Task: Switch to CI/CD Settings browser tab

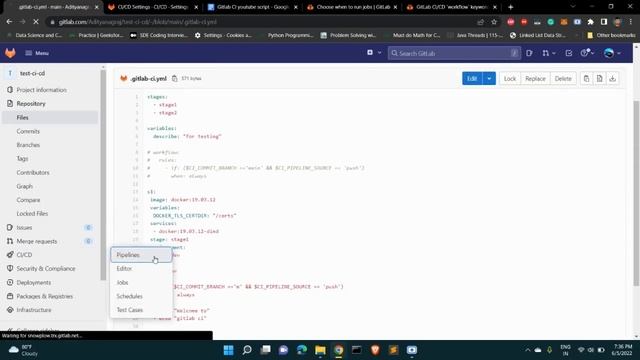Action: 153,7
